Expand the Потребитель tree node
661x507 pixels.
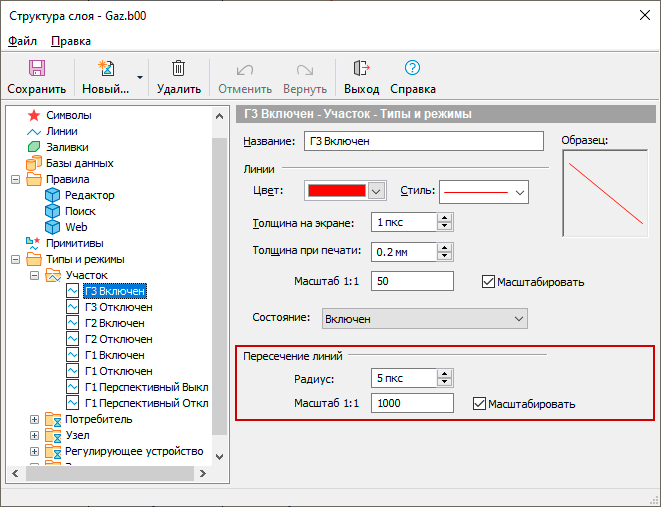point(35,420)
